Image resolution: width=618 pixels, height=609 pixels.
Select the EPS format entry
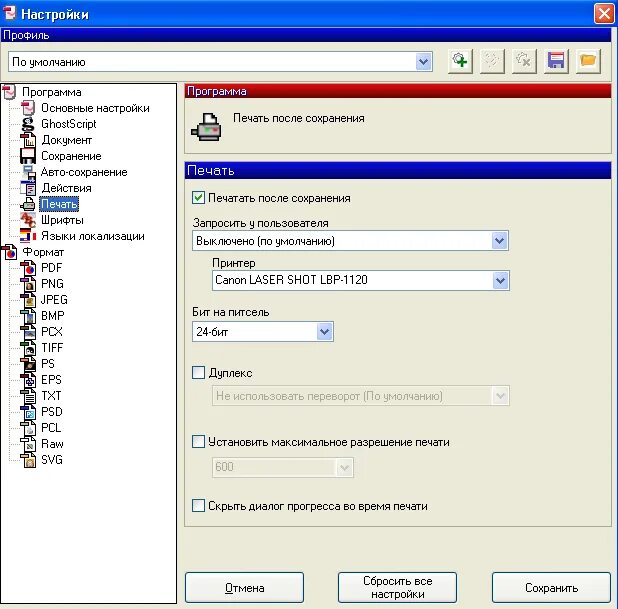click(x=51, y=380)
